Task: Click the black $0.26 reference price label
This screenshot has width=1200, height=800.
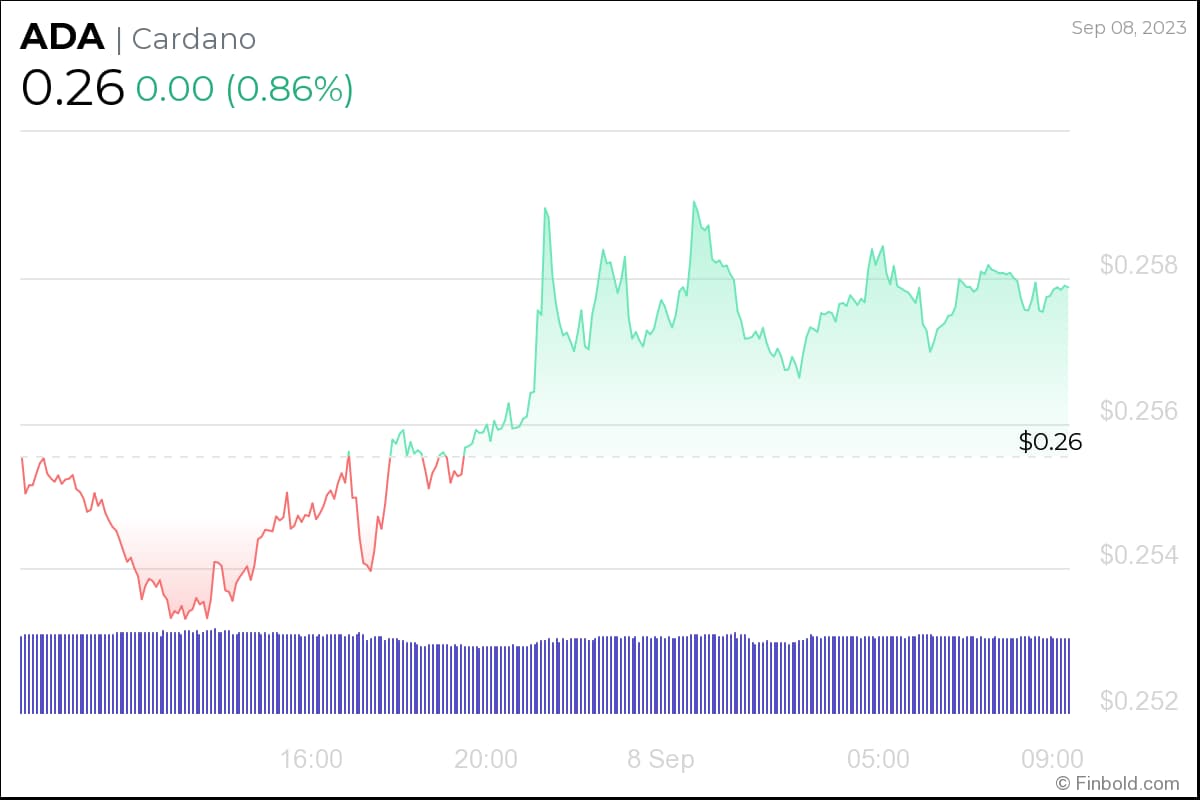Action: (x=1050, y=442)
